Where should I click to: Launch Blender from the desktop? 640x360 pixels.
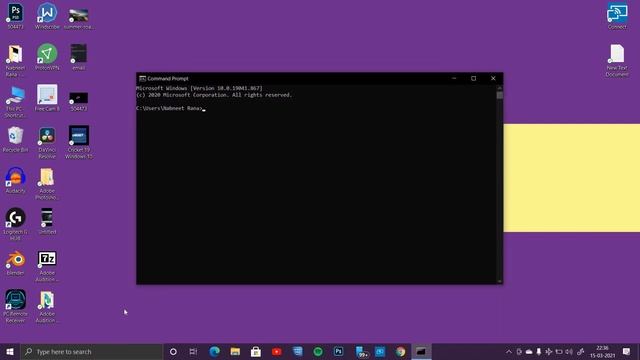tap(16, 262)
